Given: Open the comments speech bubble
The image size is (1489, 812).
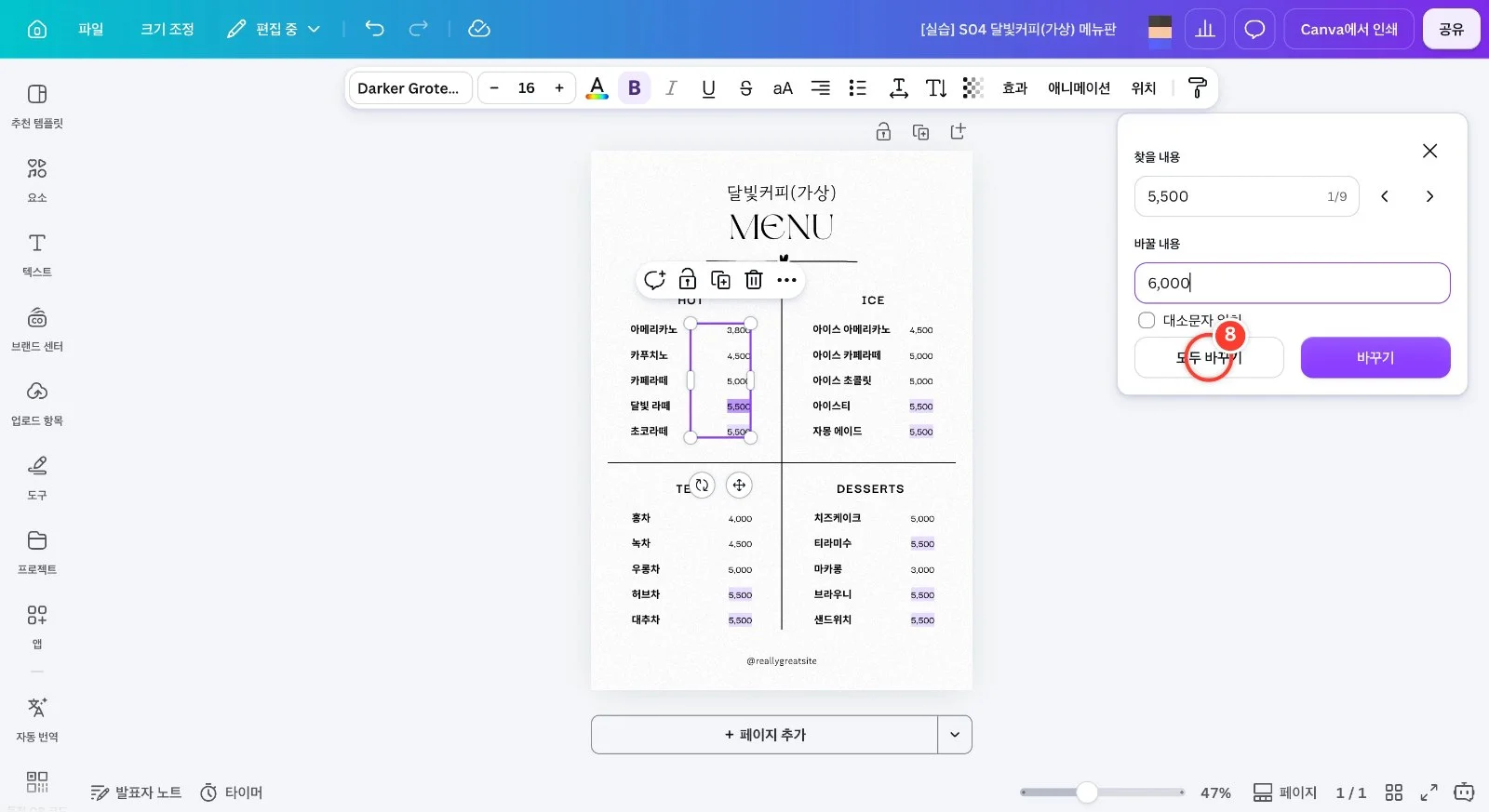Looking at the screenshot, I should pyautogui.click(x=1254, y=29).
